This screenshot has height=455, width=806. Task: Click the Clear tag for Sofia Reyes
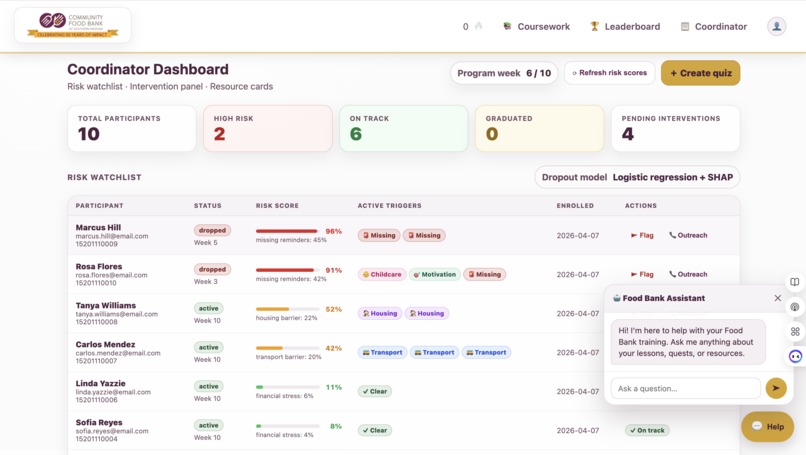[x=375, y=430]
